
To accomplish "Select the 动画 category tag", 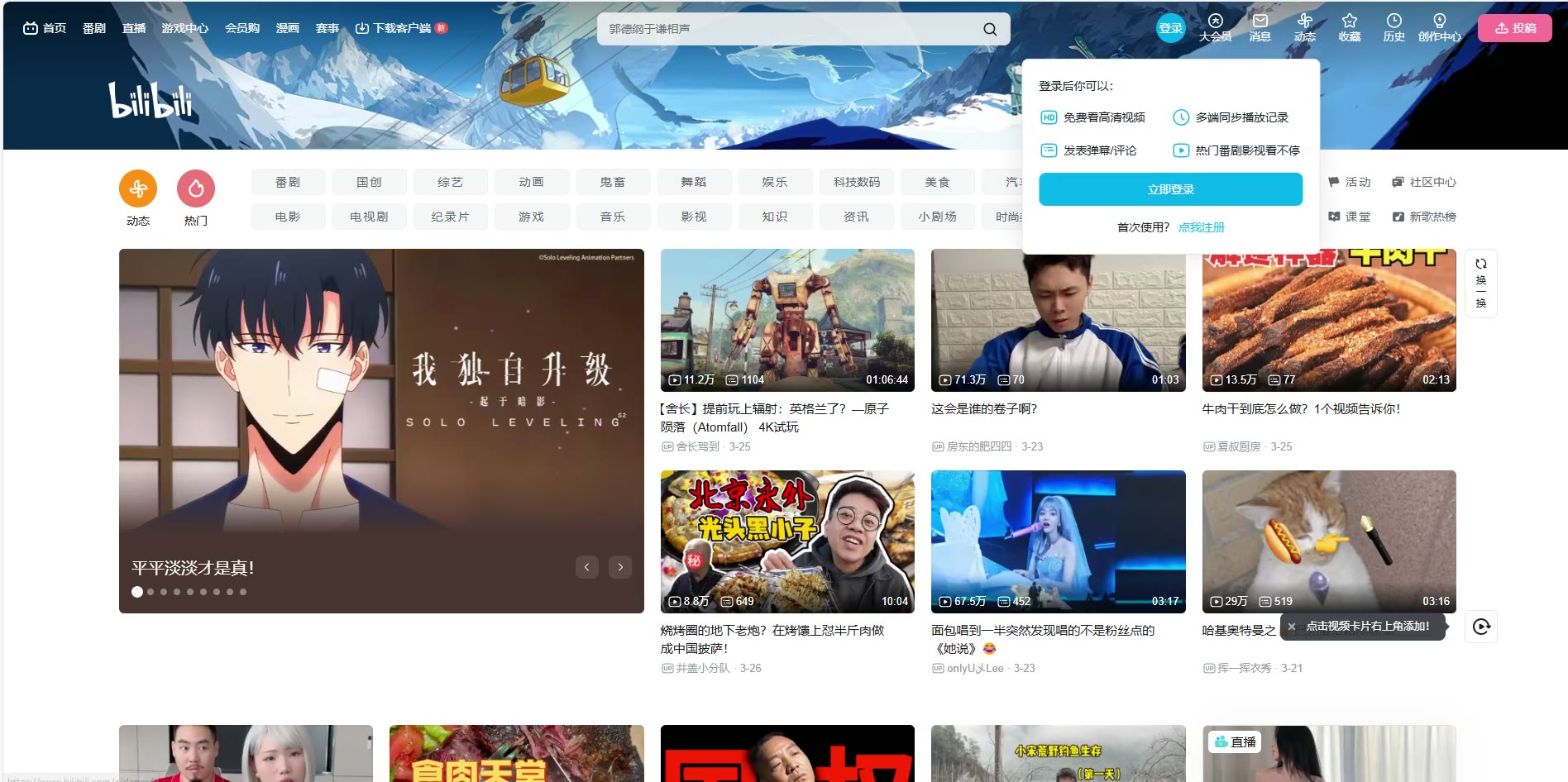I will tap(531, 182).
